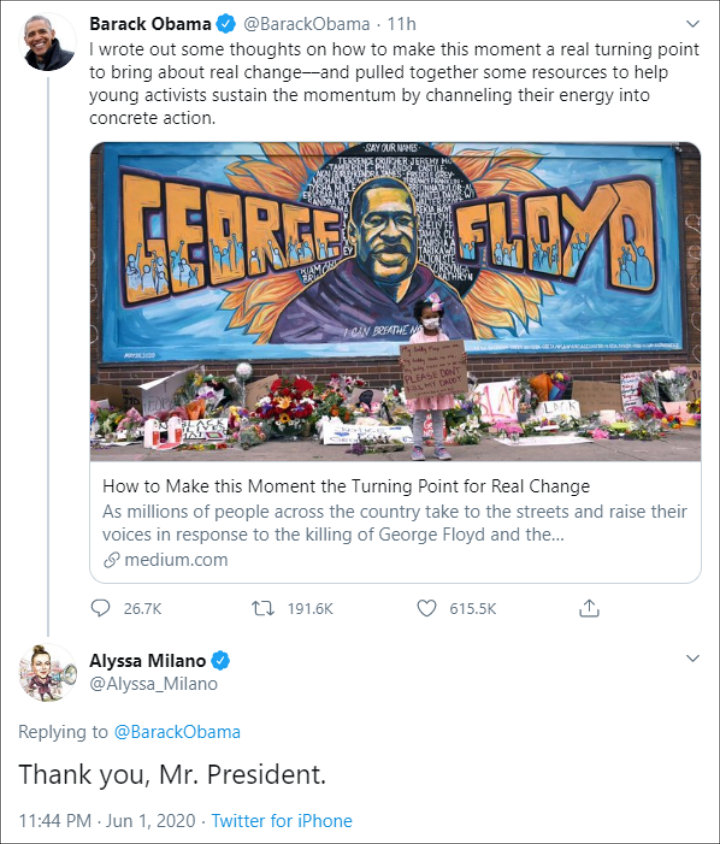Screen dimensions: 720x844
Task: Open Alyssa Milano's cartoon avatar
Action: pos(48,673)
